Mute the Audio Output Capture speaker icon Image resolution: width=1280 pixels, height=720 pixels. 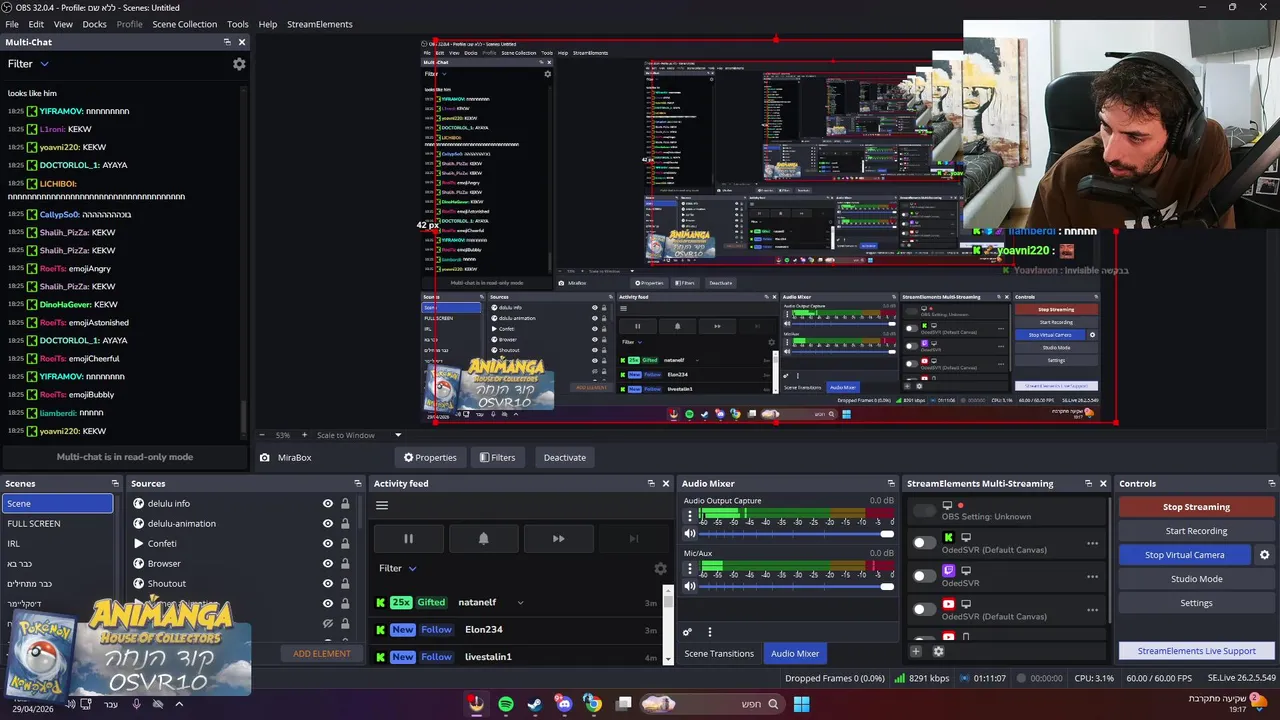coord(689,535)
